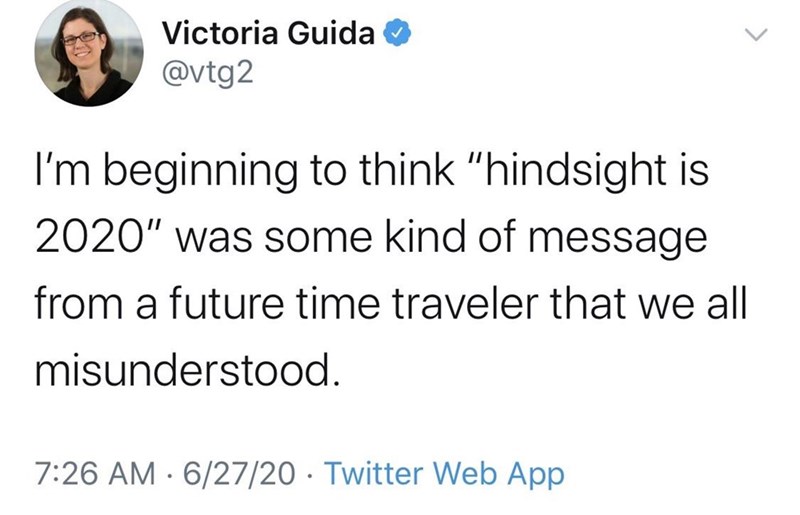Select the word "misunderstood." in tweet

click(187, 370)
